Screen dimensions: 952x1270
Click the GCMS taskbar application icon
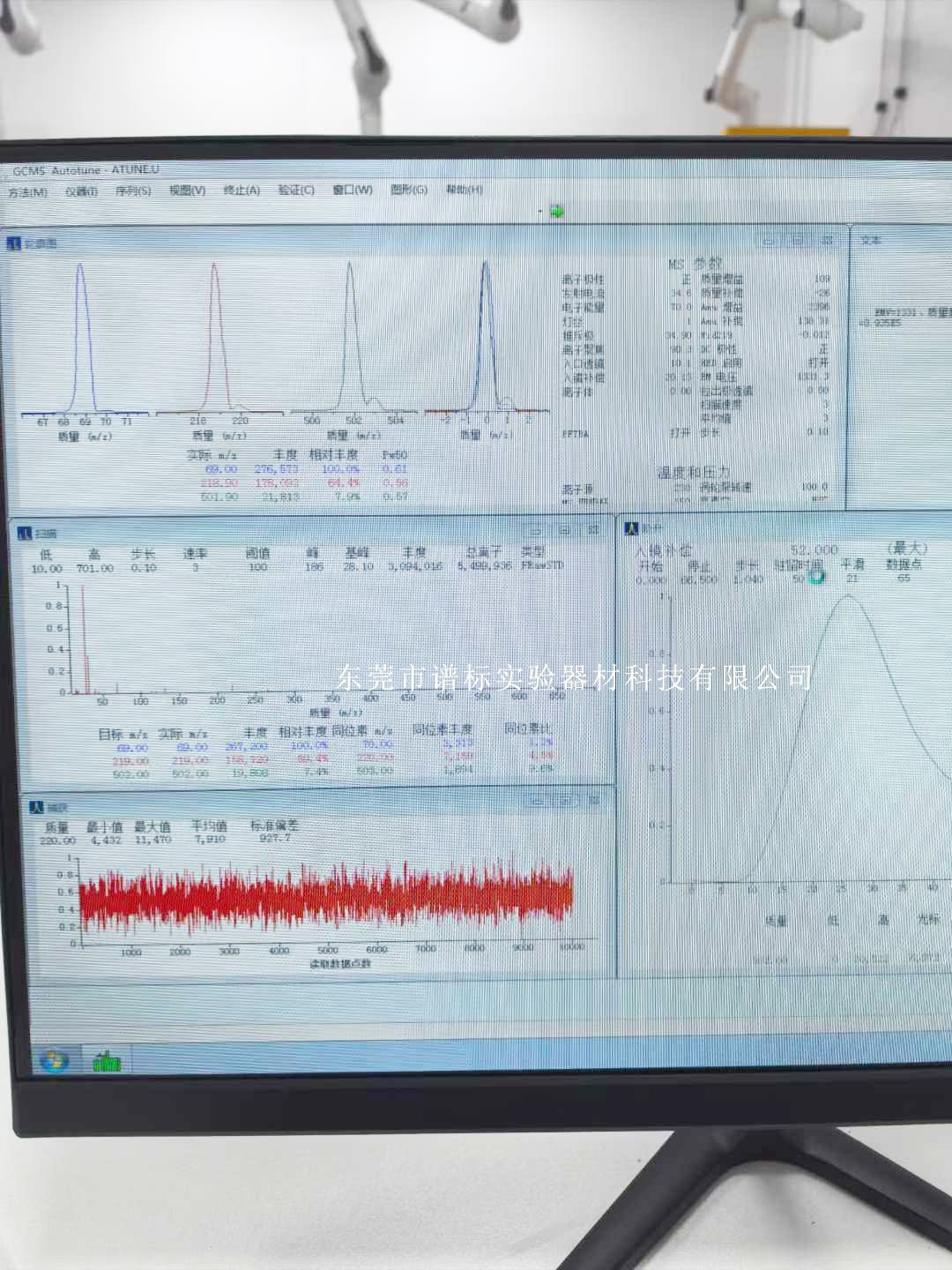point(107,1061)
